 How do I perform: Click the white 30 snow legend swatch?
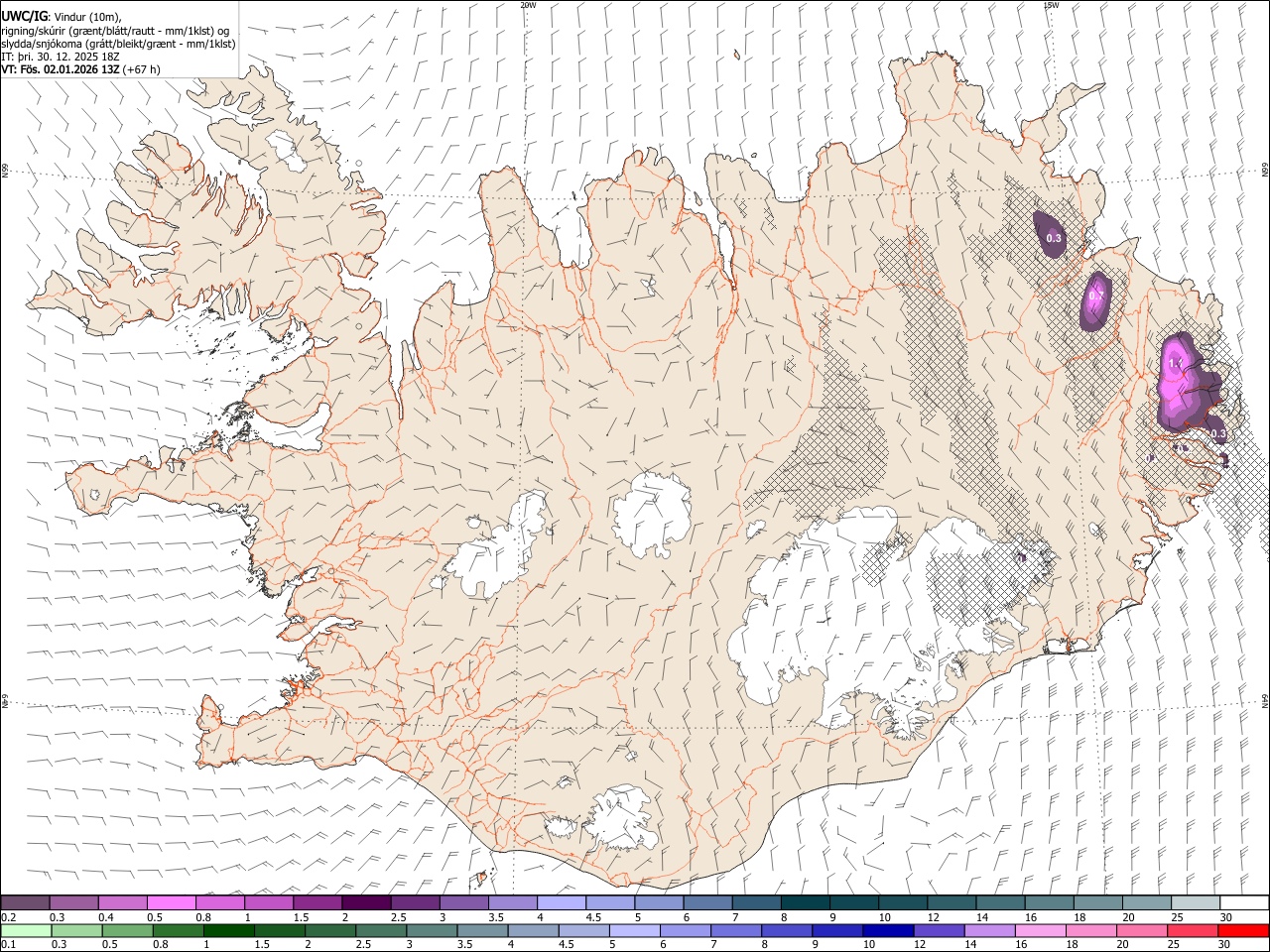pos(1243,902)
